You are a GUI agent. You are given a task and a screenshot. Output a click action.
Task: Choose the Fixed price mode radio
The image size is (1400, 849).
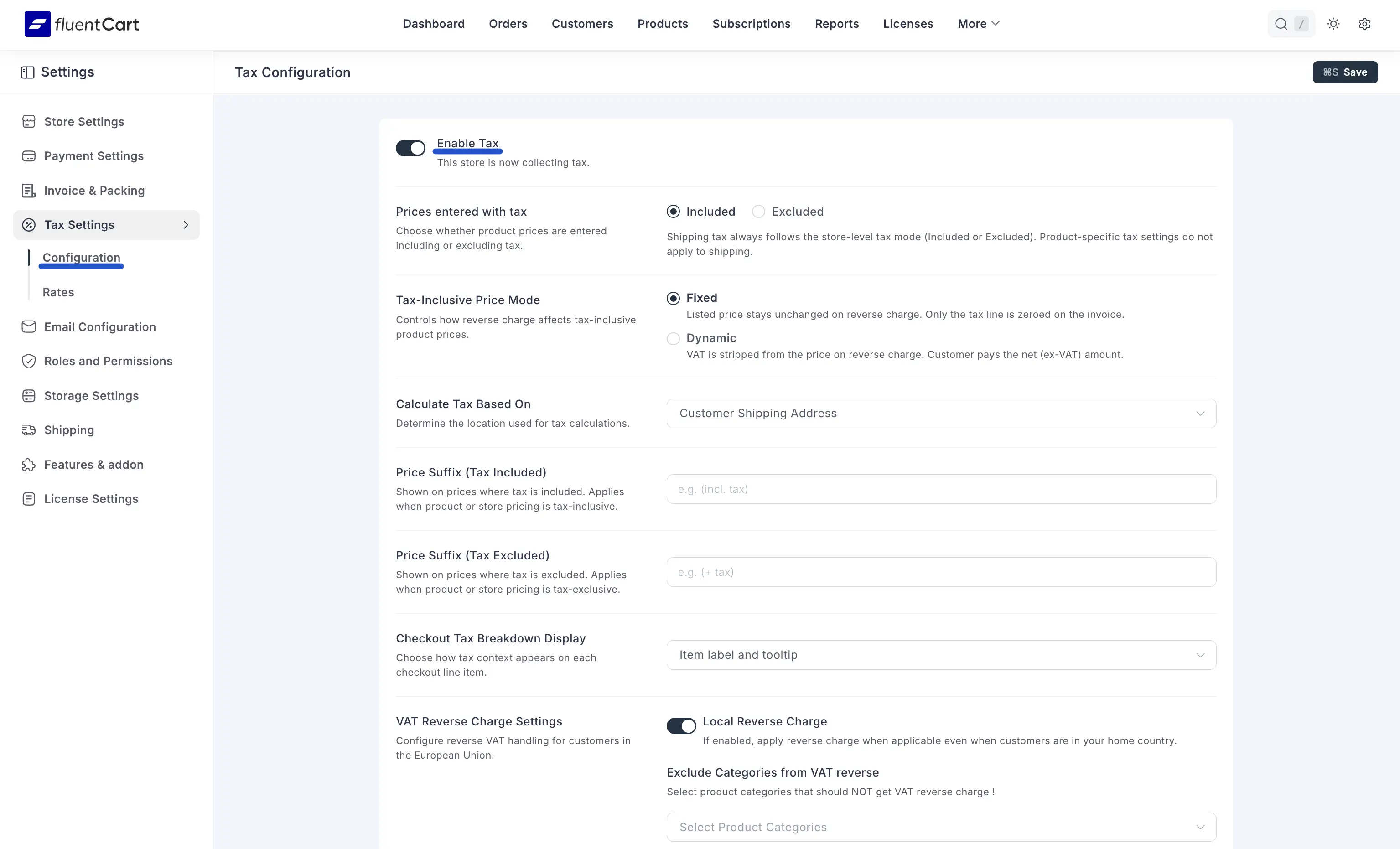pos(673,298)
